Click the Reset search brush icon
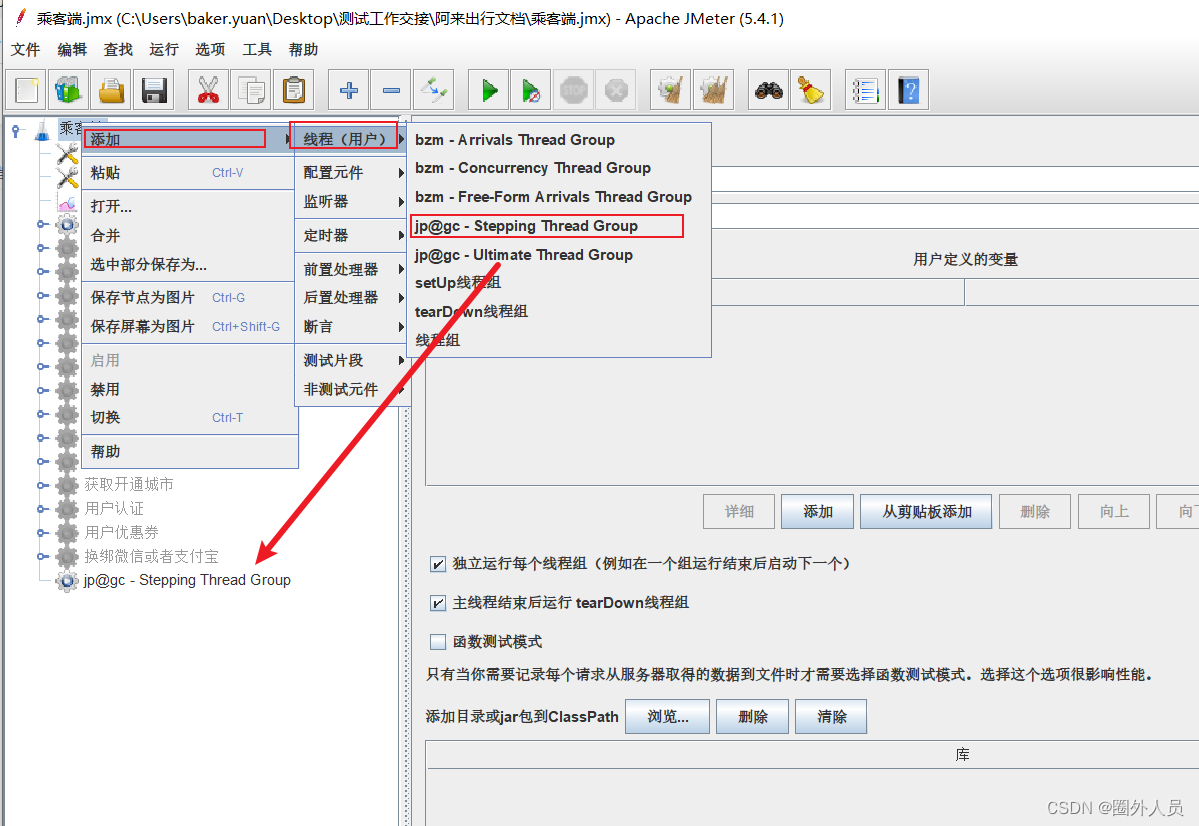Viewport: 1199px width, 826px height. coord(811,90)
